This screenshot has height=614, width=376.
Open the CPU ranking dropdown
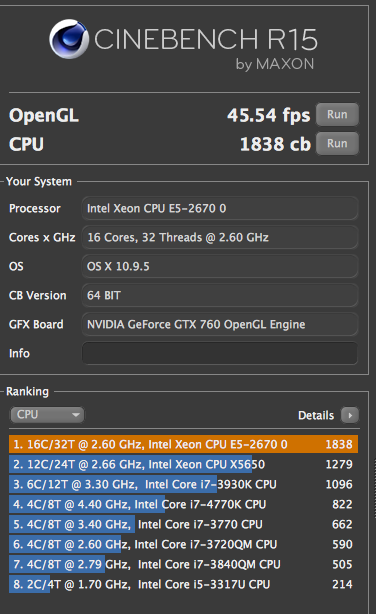[x=47, y=415]
